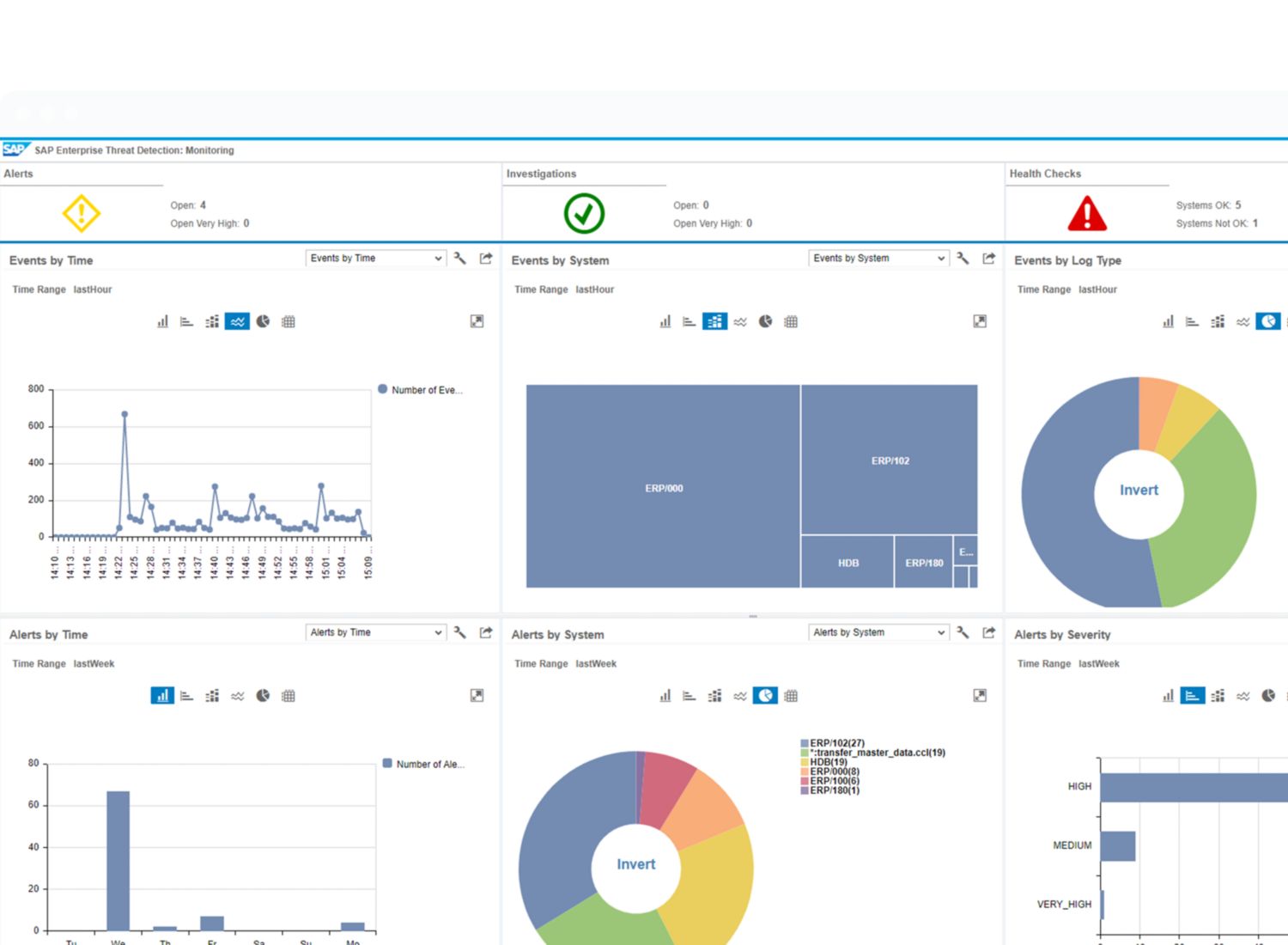1288x945 pixels.
Task: Open the Events by System dropdown
Action: coord(878,259)
